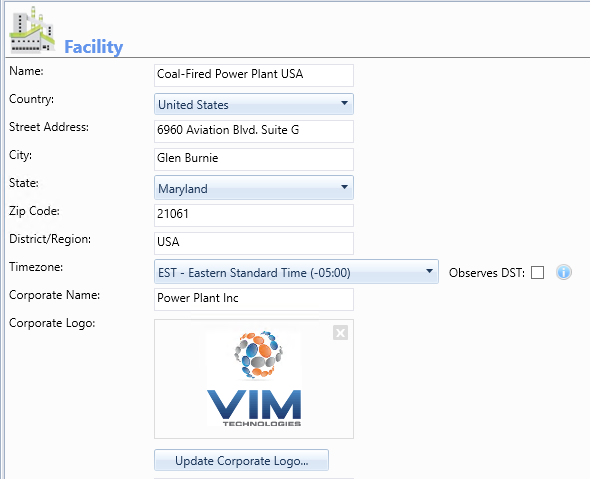Open the Timezone dropdown list
The width and height of the screenshot is (590, 479).
pyautogui.click(x=296, y=272)
